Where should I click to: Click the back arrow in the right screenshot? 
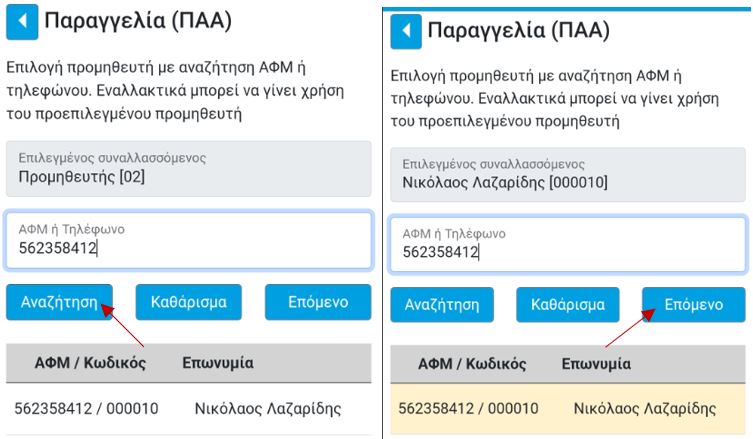405,31
